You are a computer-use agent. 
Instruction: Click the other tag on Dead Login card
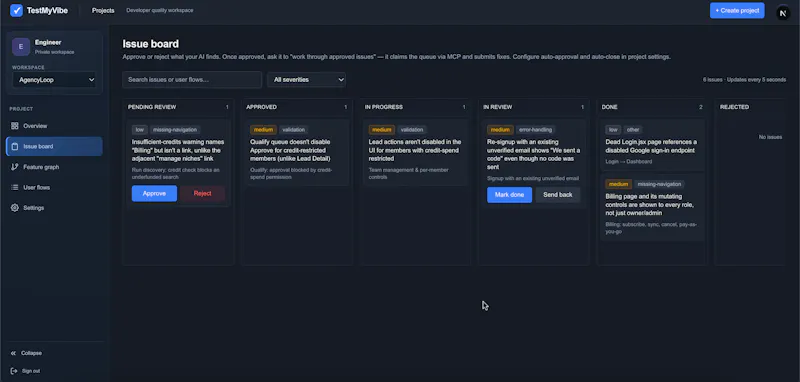633,130
